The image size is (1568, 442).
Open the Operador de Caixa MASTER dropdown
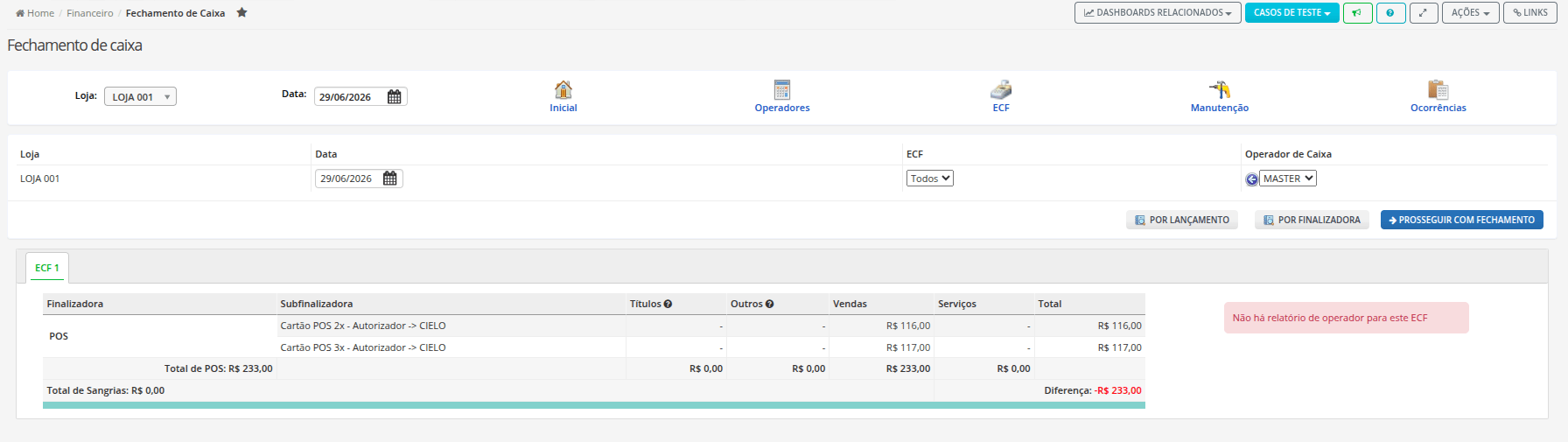(x=1288, y=179)
